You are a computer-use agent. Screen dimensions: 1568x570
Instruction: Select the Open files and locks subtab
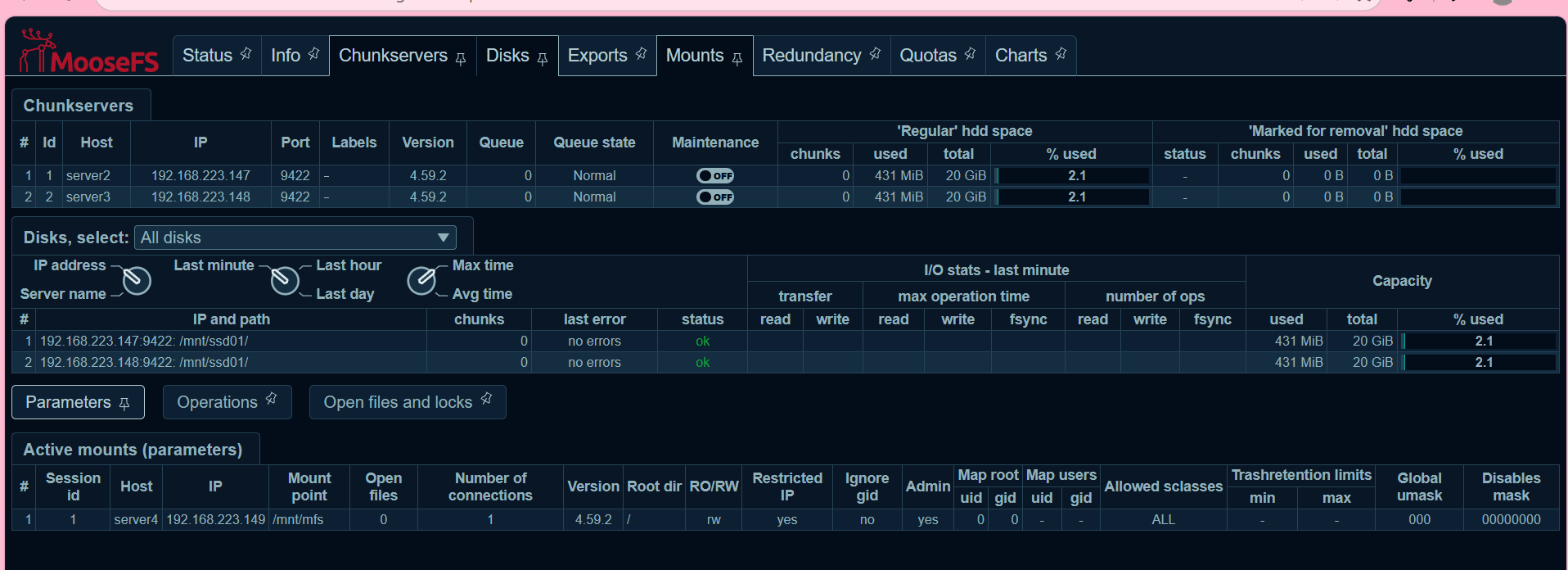(x=398, y=402)
